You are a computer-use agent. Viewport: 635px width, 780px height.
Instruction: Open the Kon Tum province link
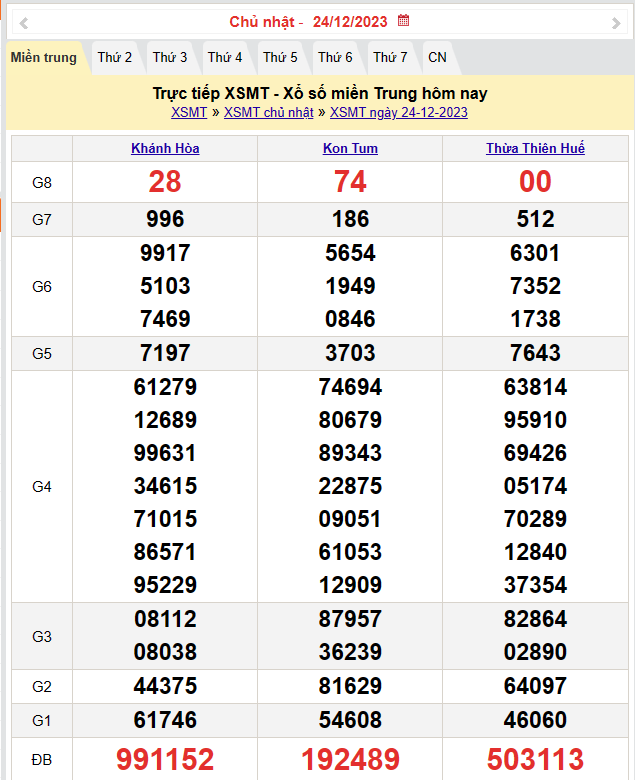(x=350, y=148)
